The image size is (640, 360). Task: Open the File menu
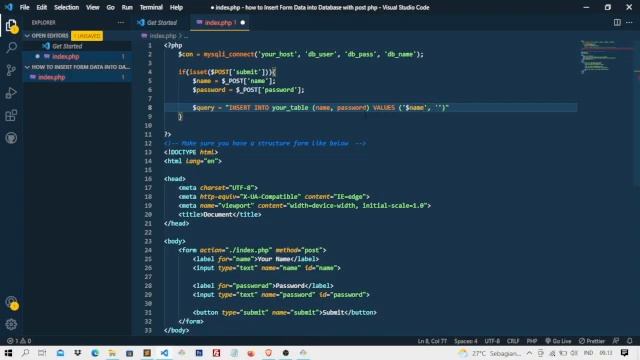24,7
